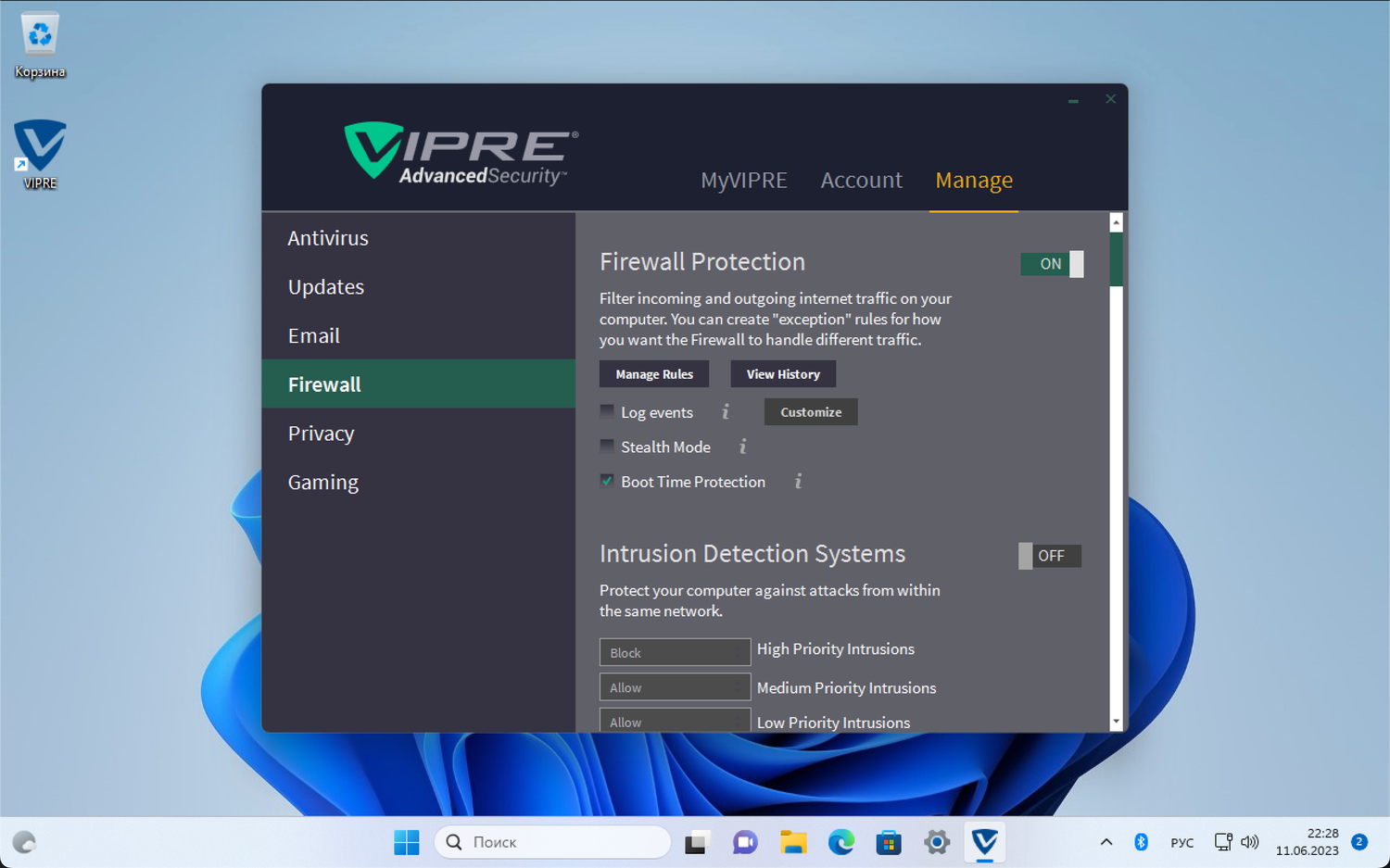Click the VIPRE taskbar icon

coord(985,842)
